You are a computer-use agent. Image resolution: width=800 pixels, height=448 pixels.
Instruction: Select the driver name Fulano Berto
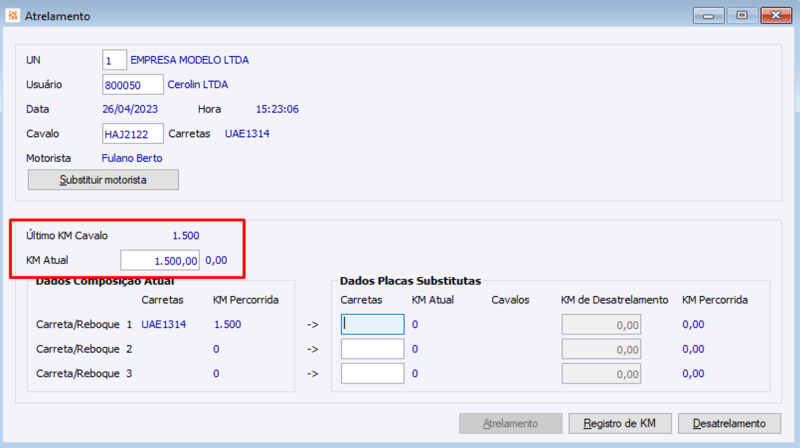[132, 158]
